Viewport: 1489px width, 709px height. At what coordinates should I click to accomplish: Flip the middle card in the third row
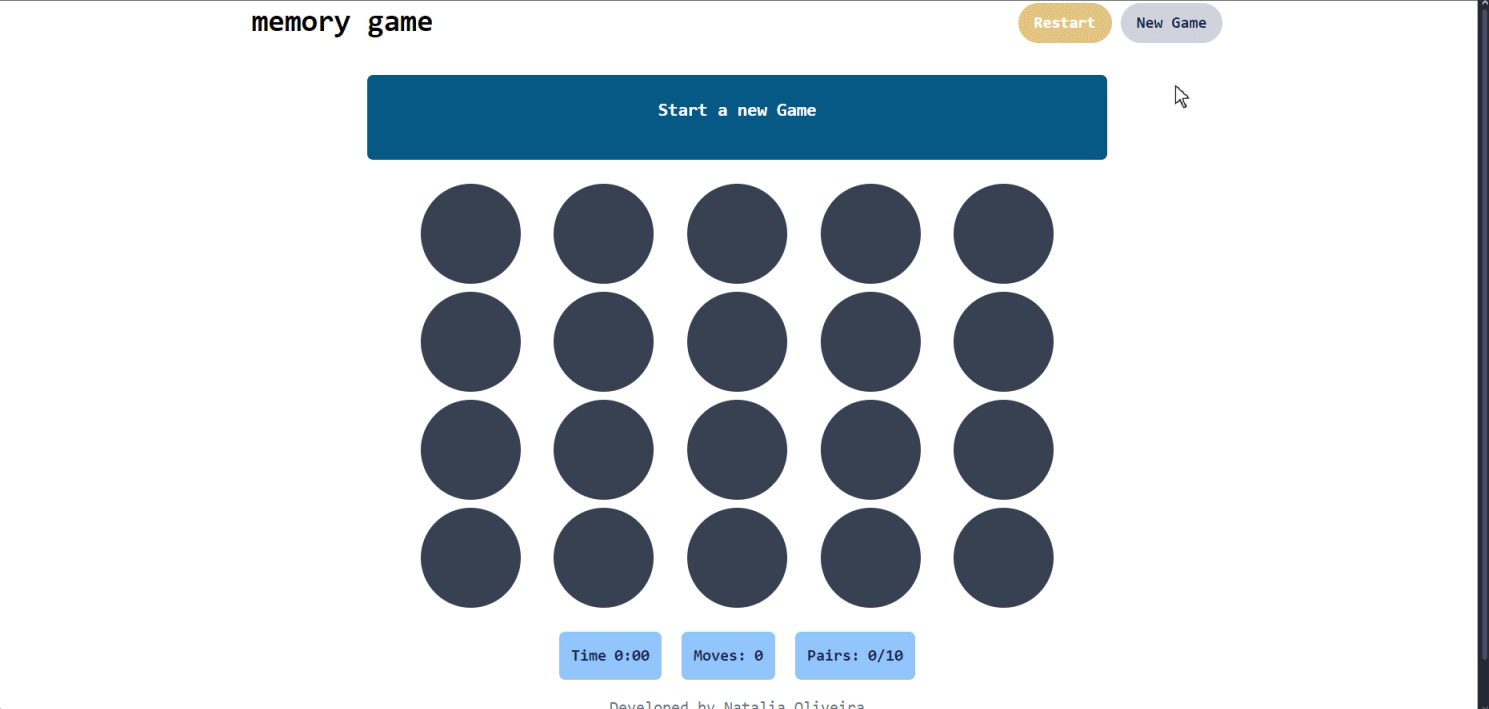pyautogui.click(x=737, y=450)
